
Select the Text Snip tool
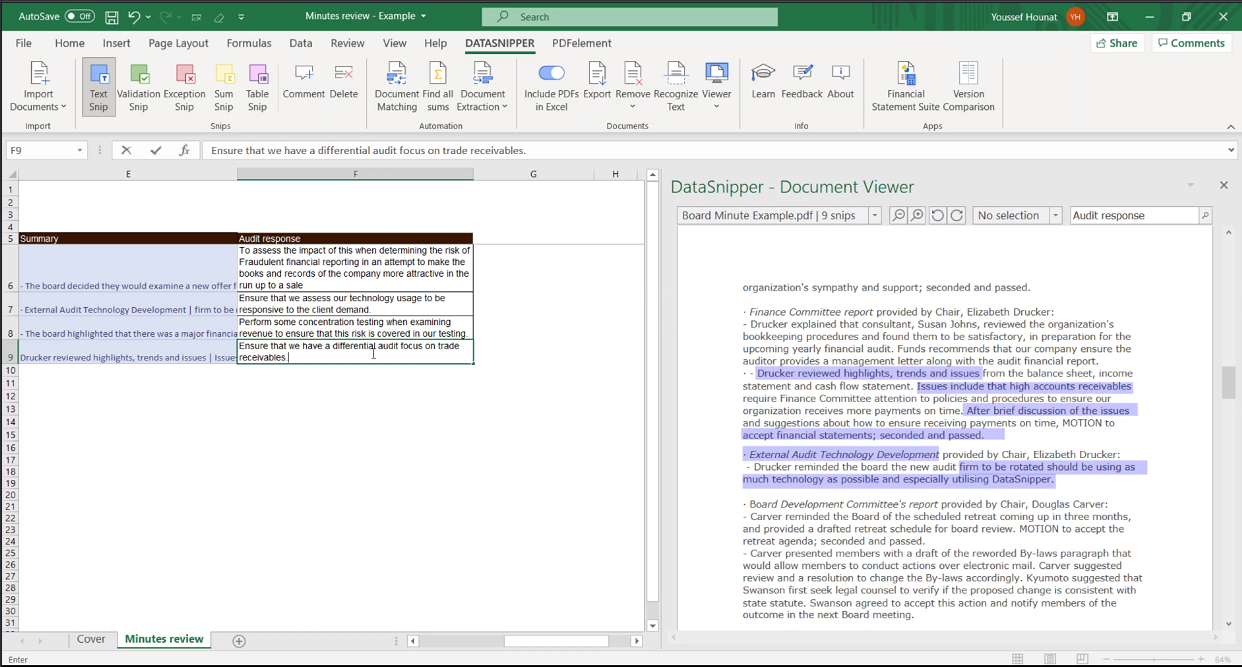(98, 87)
